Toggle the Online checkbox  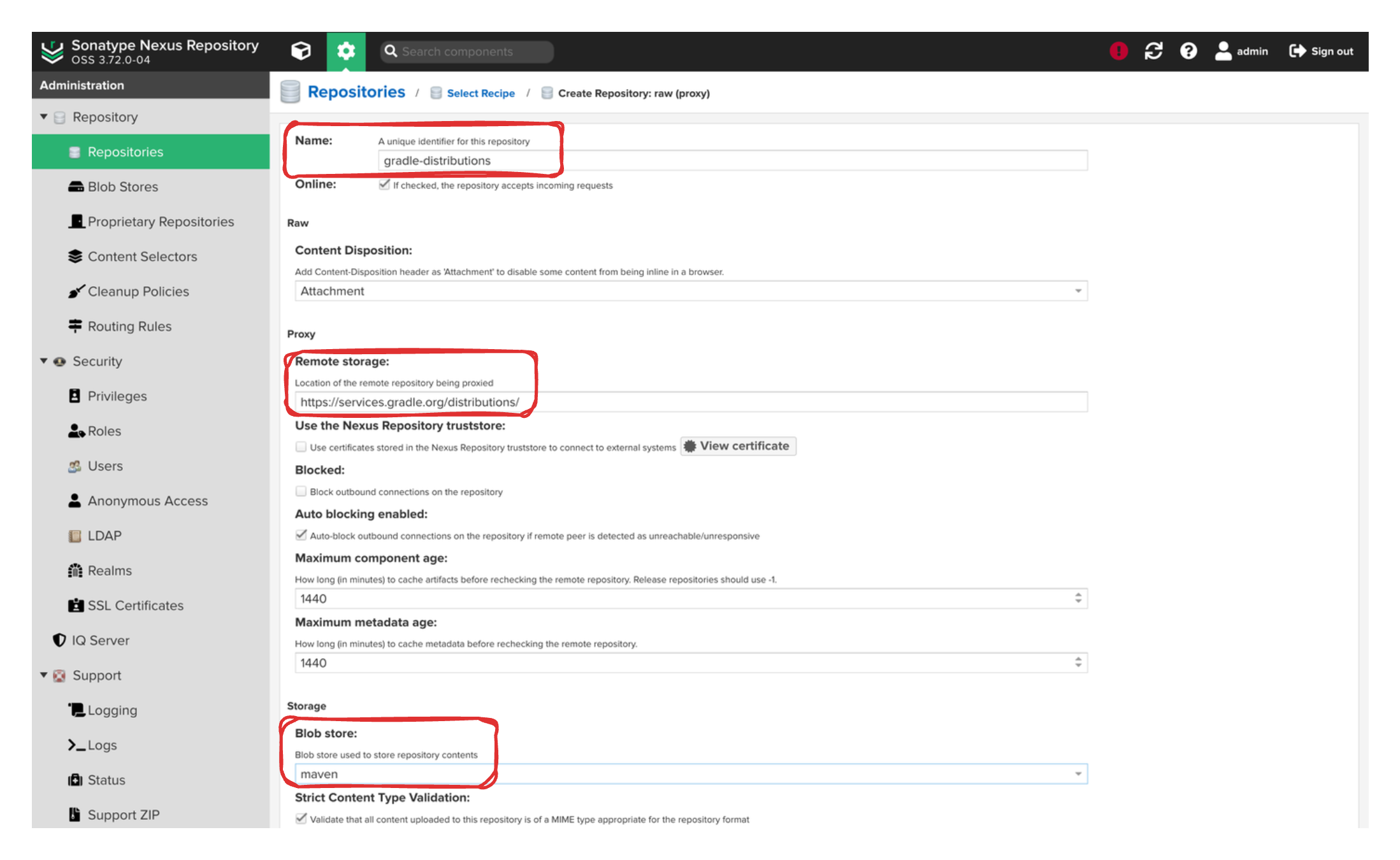[384, 185]
